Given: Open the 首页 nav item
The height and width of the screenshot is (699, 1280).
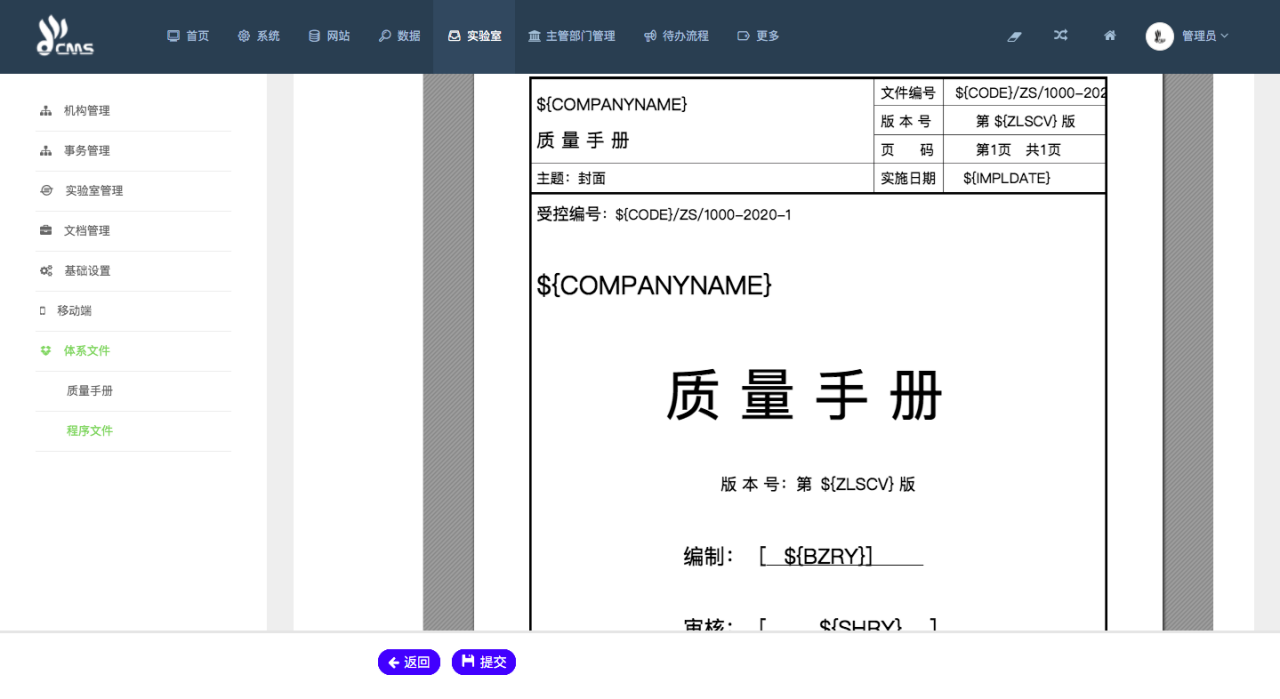Looking at the screenshot, I should (x=188, y=36).
